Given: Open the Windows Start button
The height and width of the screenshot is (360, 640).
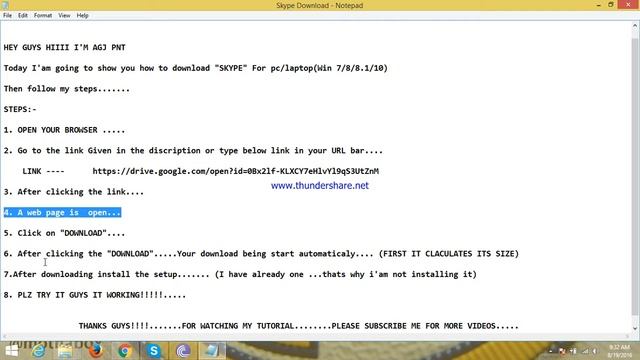Looking at the screenshot, I should [11, 351].
